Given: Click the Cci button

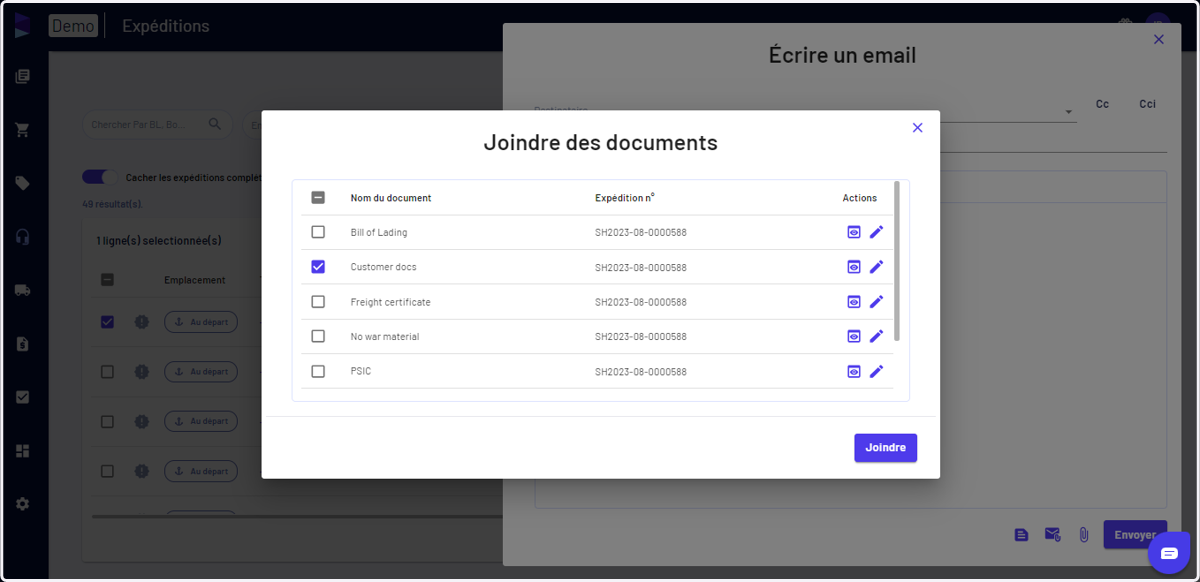Looking at the screenshot, I should [1147, 104].
